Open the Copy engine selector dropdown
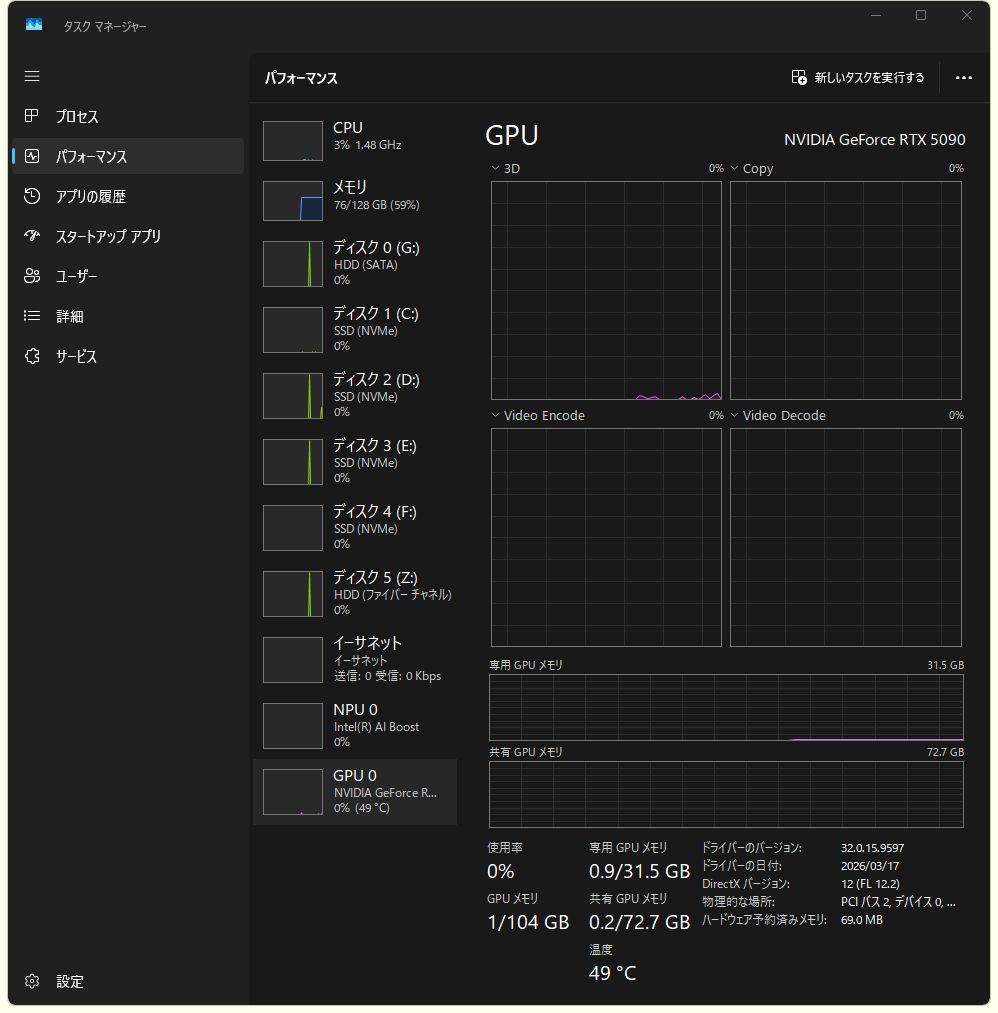Viewport: 998px width, 1013px height. [735, 169]
